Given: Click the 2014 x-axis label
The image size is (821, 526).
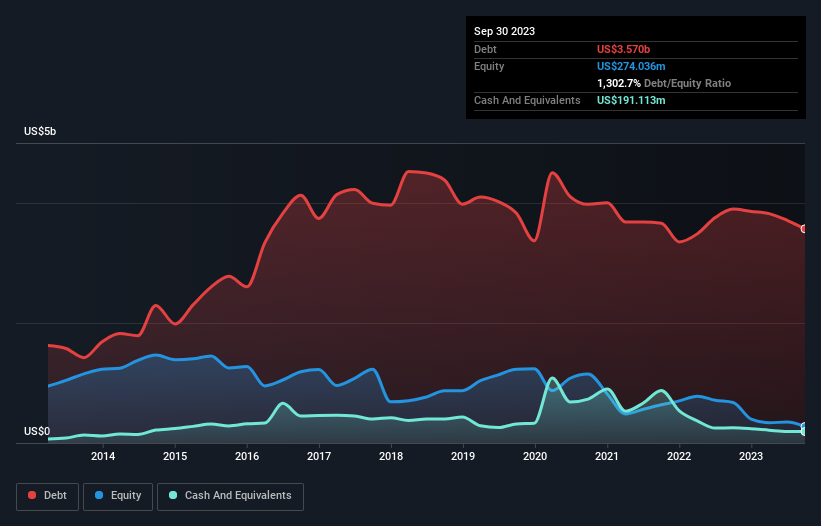Looking at the screenshot, I should coord(103,456).
